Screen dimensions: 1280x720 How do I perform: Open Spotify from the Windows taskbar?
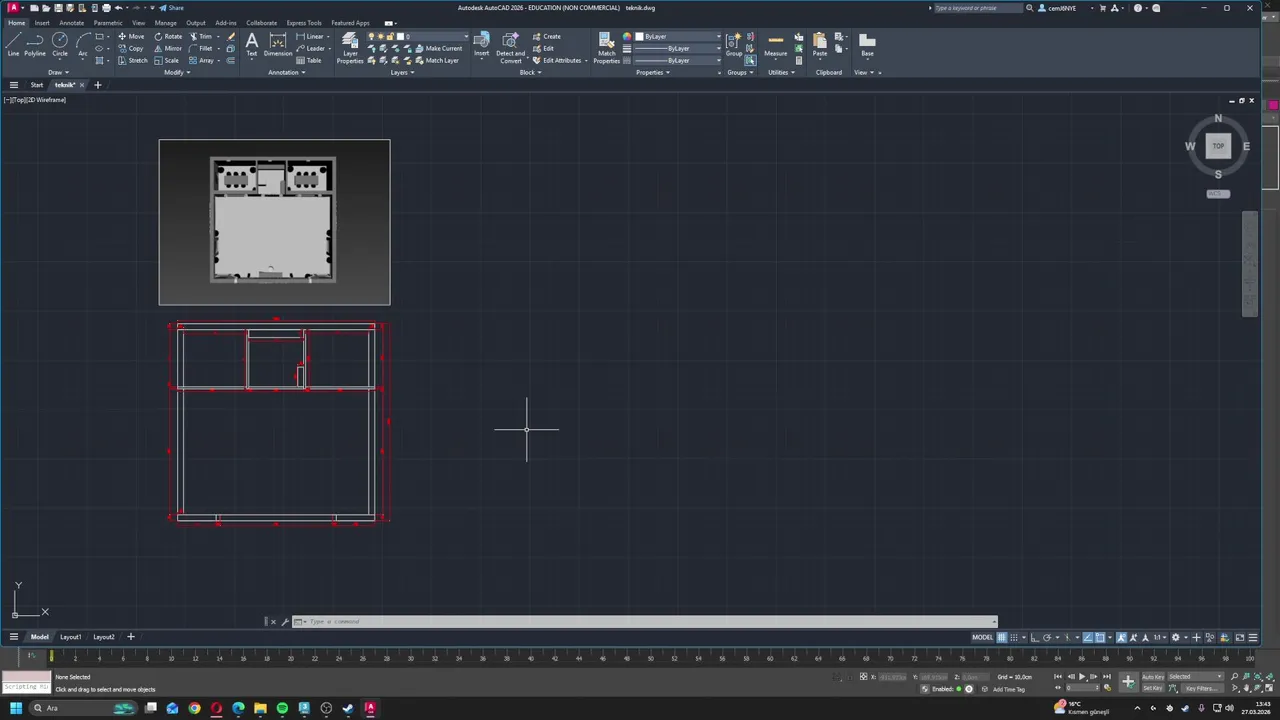coord(282,708)
